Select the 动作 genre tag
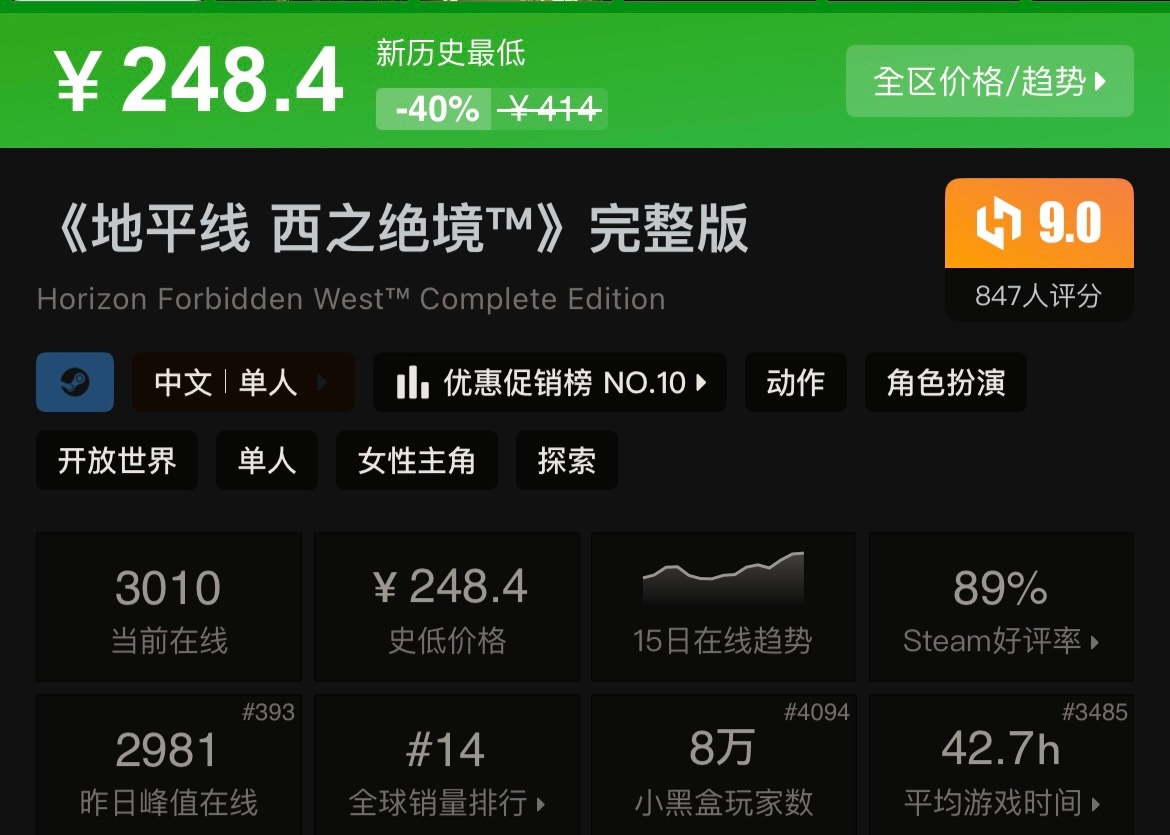1170x835 pixels. (x=795, y=382)
